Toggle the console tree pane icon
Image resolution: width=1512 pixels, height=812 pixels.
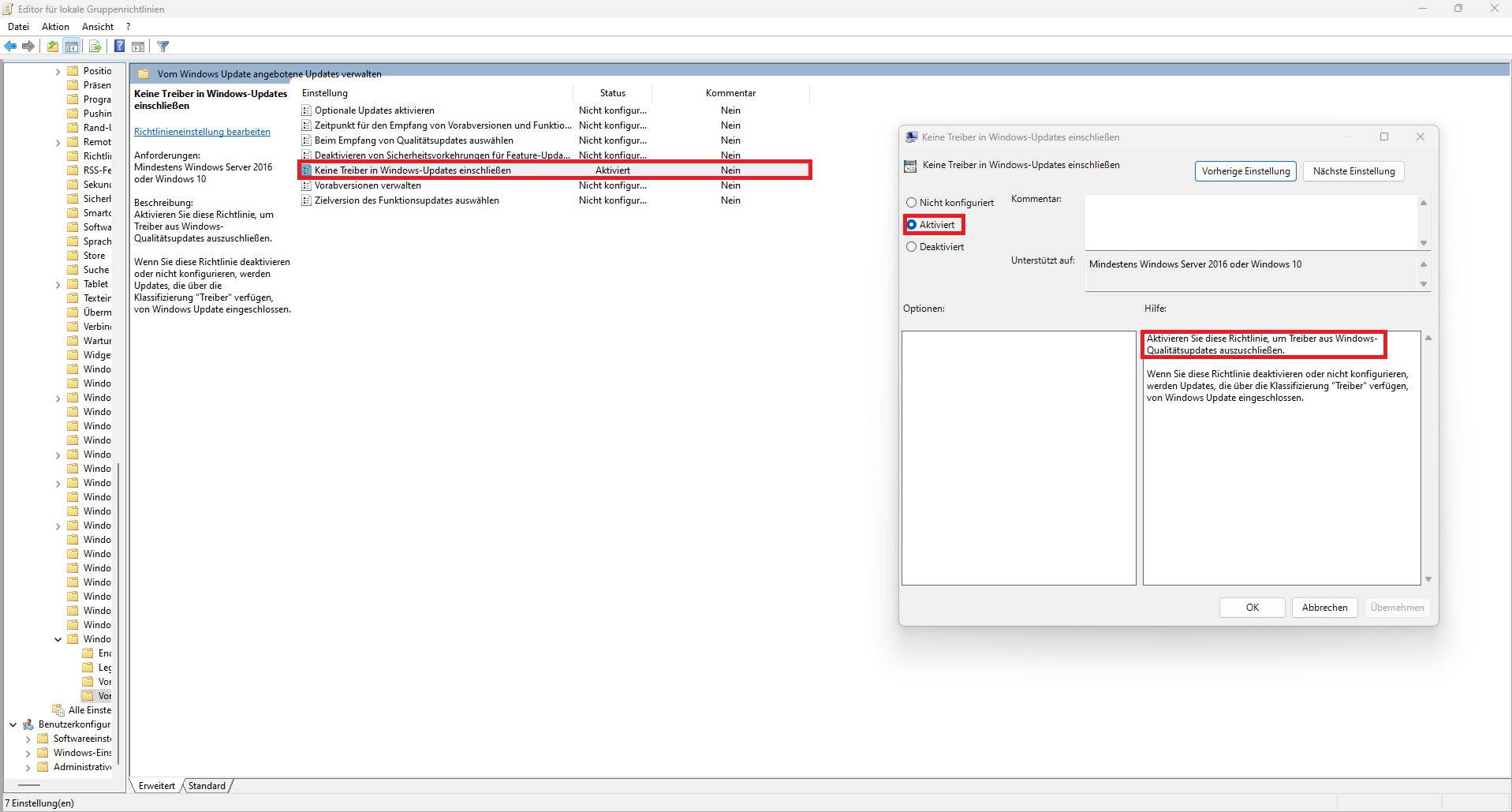pyautogui.click(x=72, y=47)
